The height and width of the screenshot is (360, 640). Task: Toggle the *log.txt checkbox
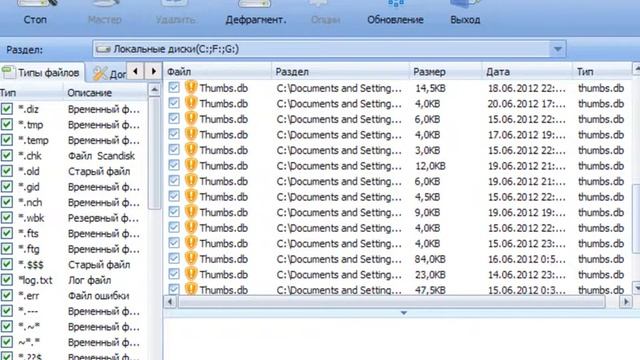7,280
